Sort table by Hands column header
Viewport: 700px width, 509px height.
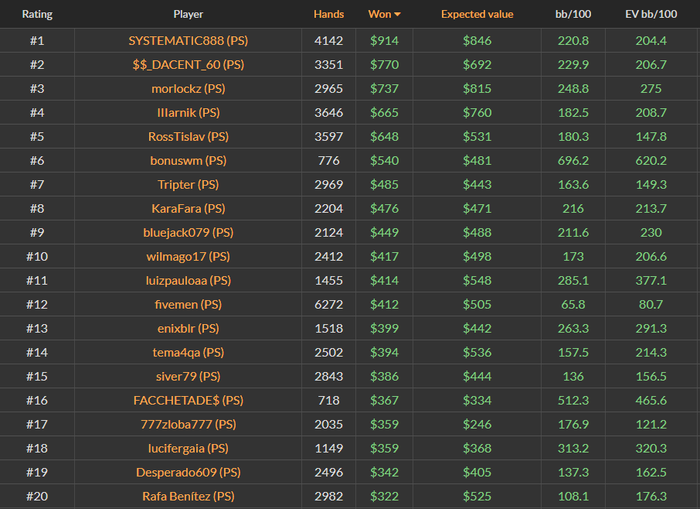328,15
